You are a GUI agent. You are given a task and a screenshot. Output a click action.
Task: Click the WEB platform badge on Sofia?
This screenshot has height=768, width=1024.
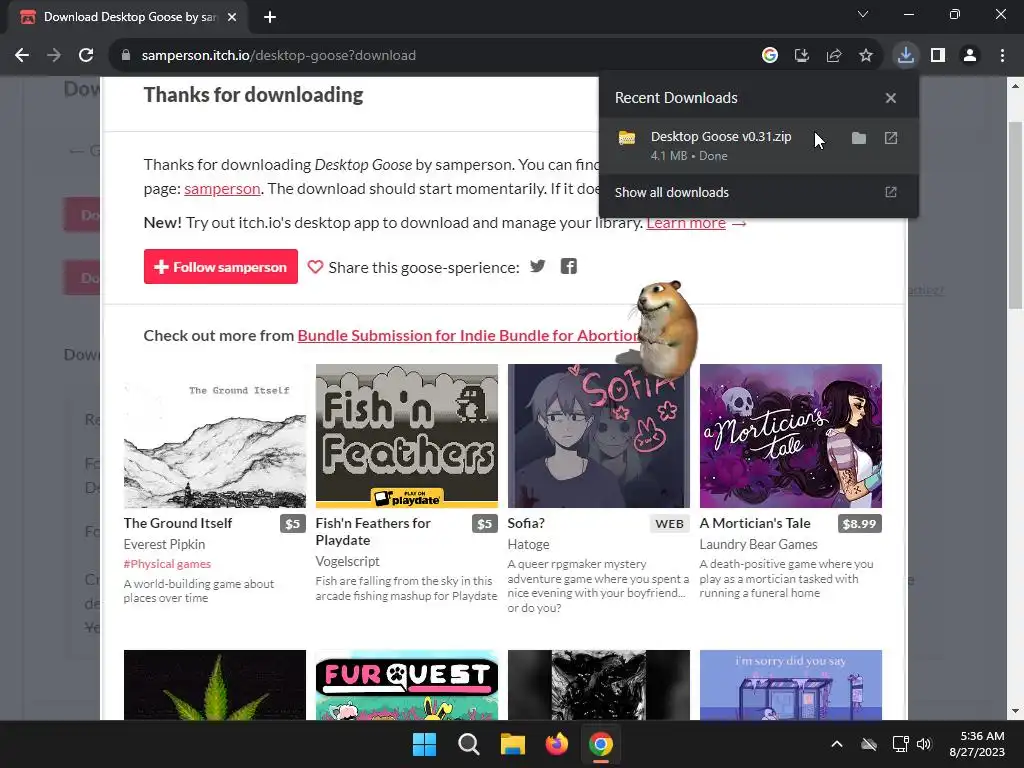coord(669,524)
